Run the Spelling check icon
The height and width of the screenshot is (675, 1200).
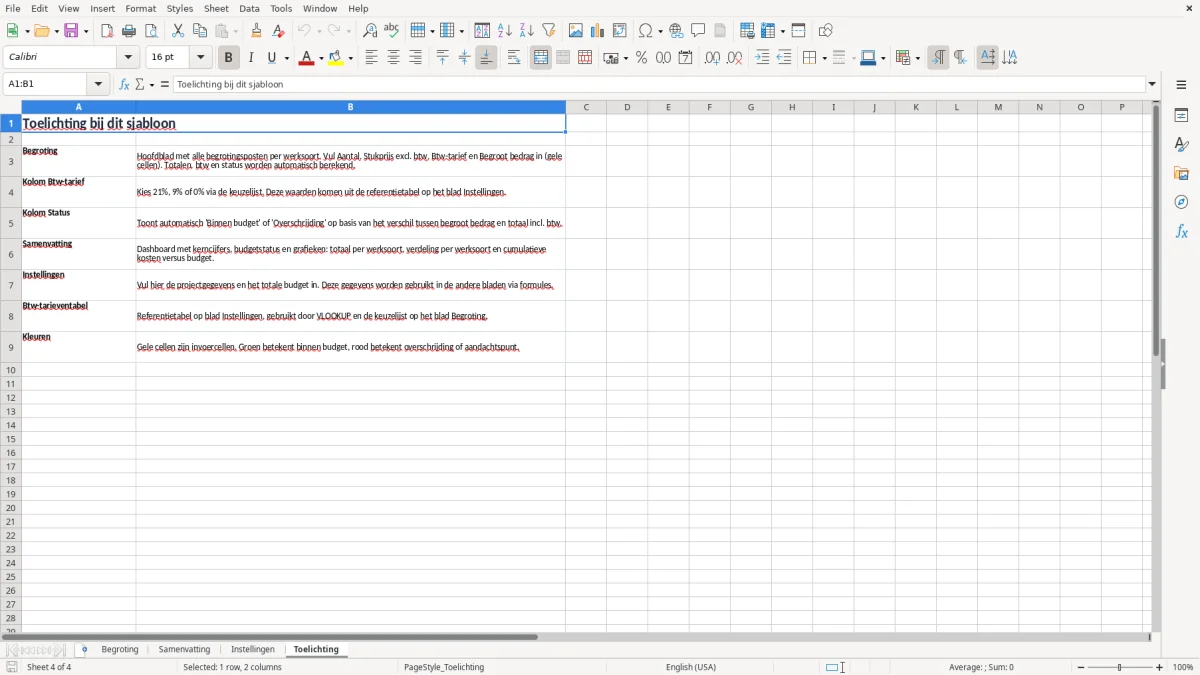pyautogui.click(x=392, y=31)
